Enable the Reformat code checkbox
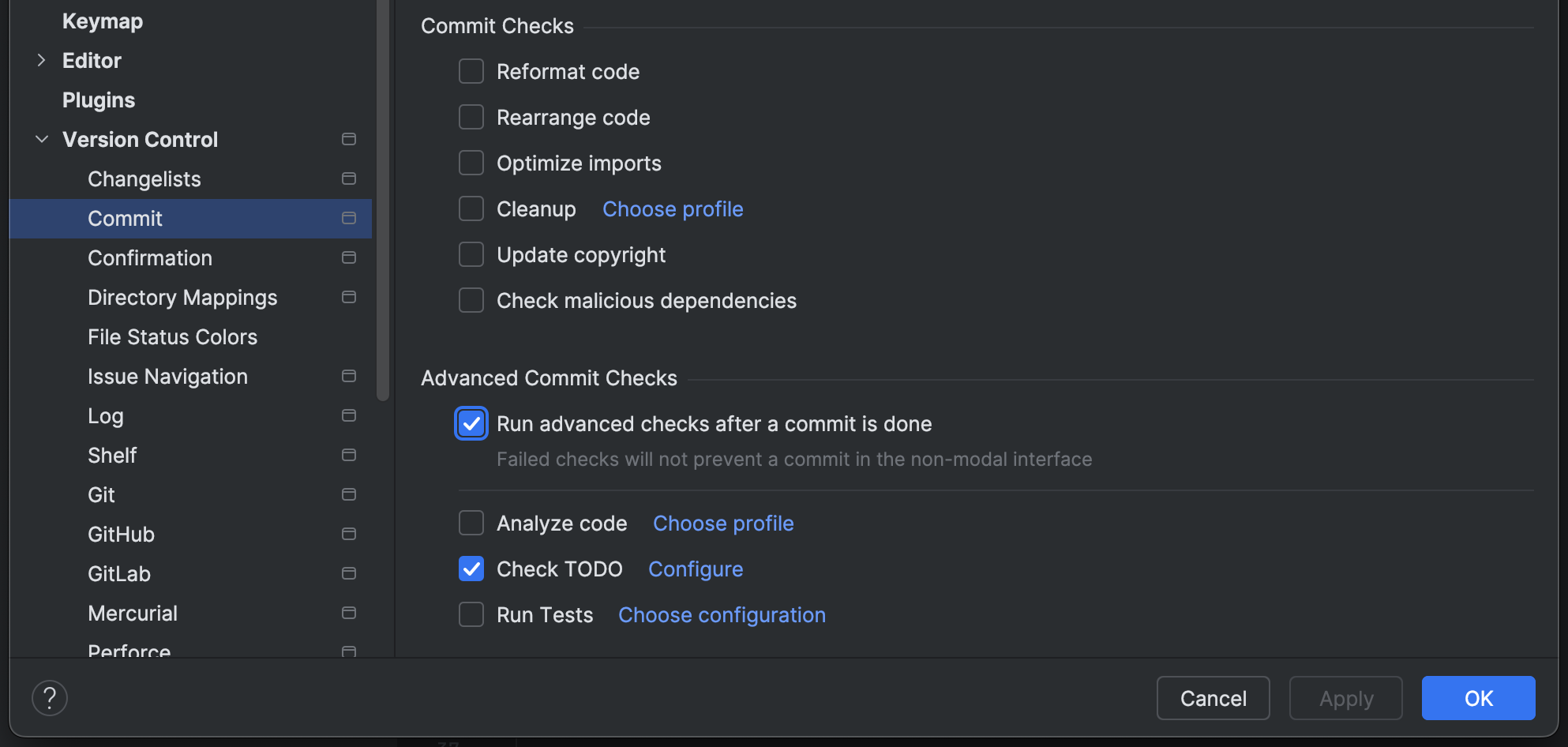Image resolution: width=1568 pixels, height=747 pixels. pyautogui.click(x=471, y=72)
